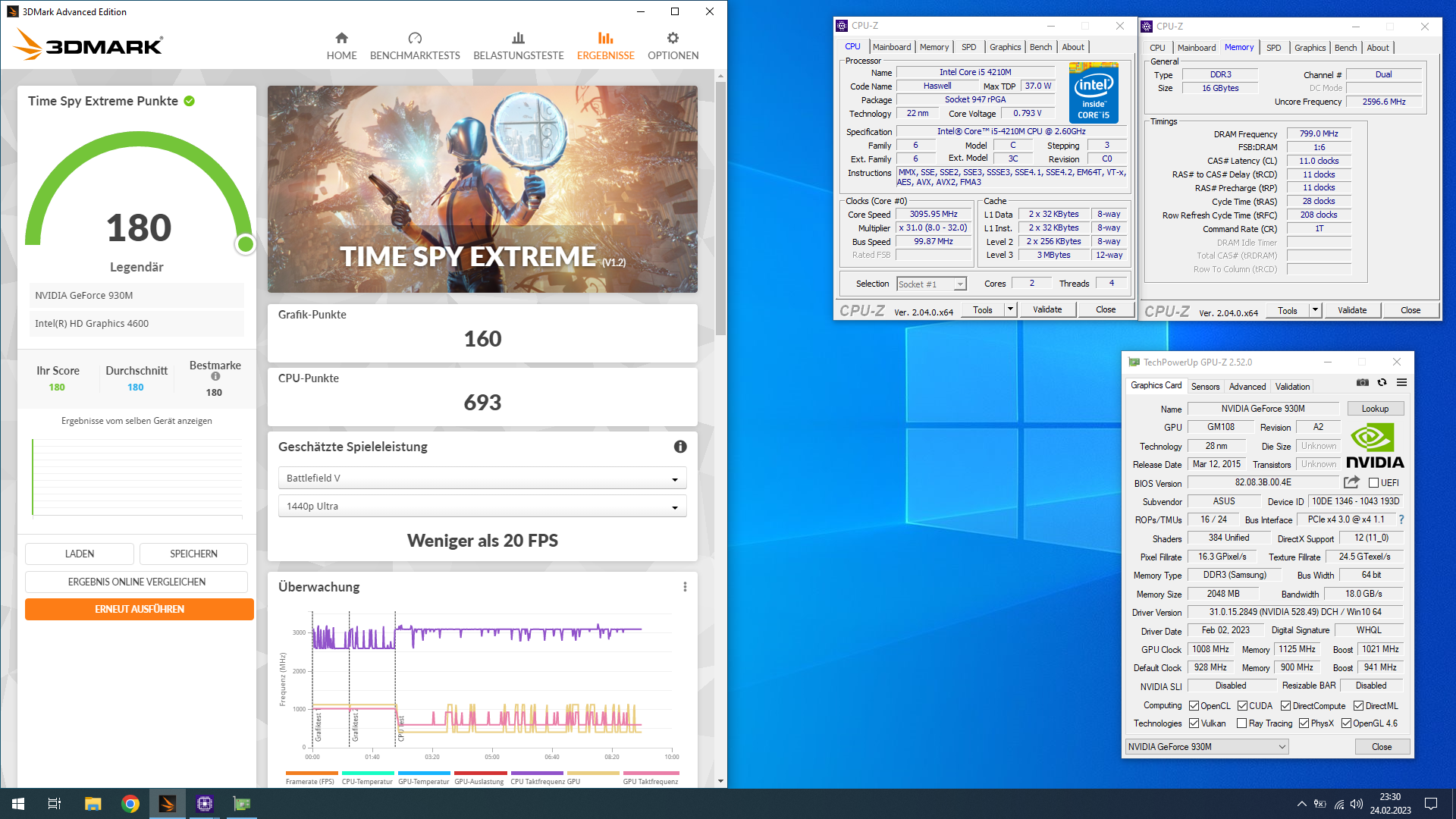This screenshot has height=819, width=1456.
Task: Expand Tools dropdown arrow in right CPU-Z
Action: pos(1315,310)
